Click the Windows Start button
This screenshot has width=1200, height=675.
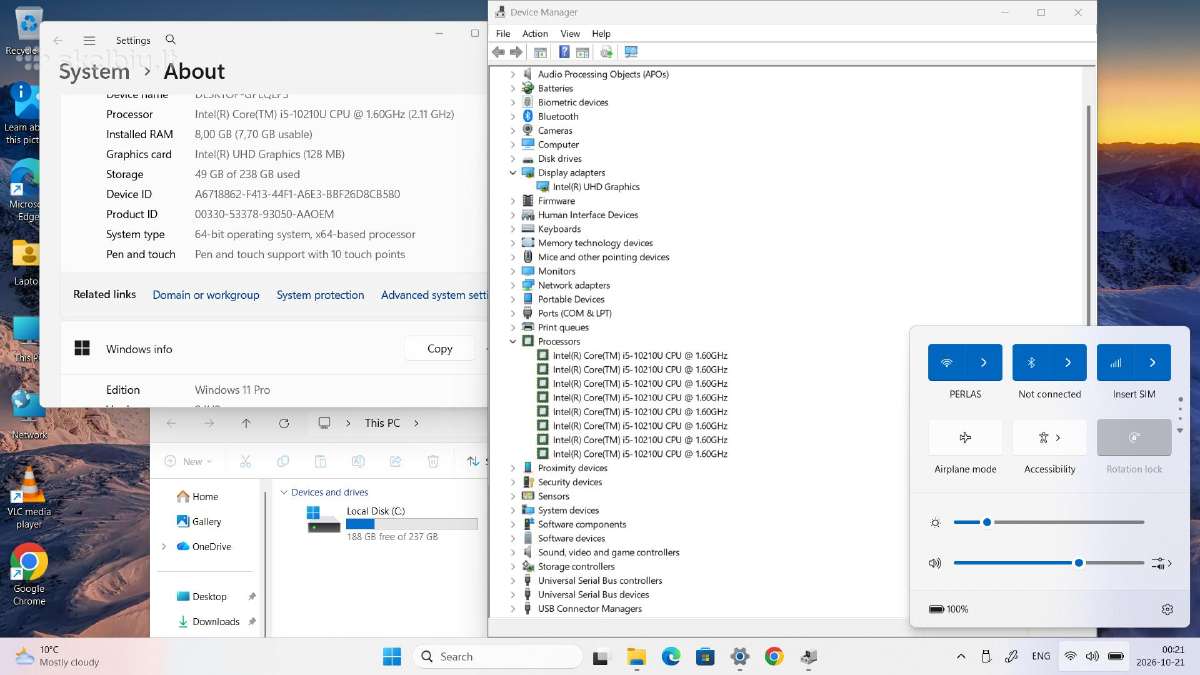click(392, 656)
